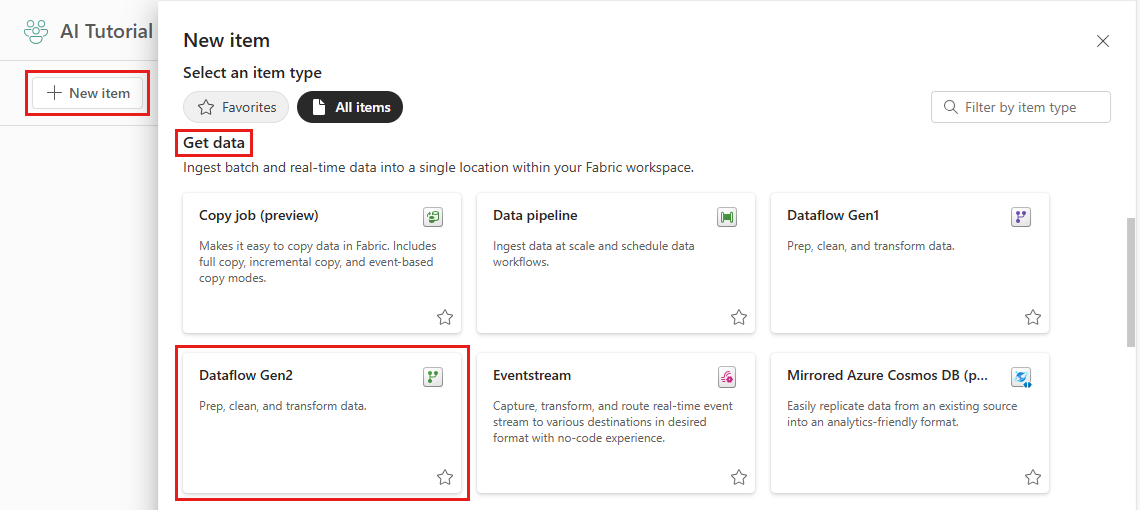Click the New item button
This screenshot has height=510, width=1140.
click(x=87, y=93)
